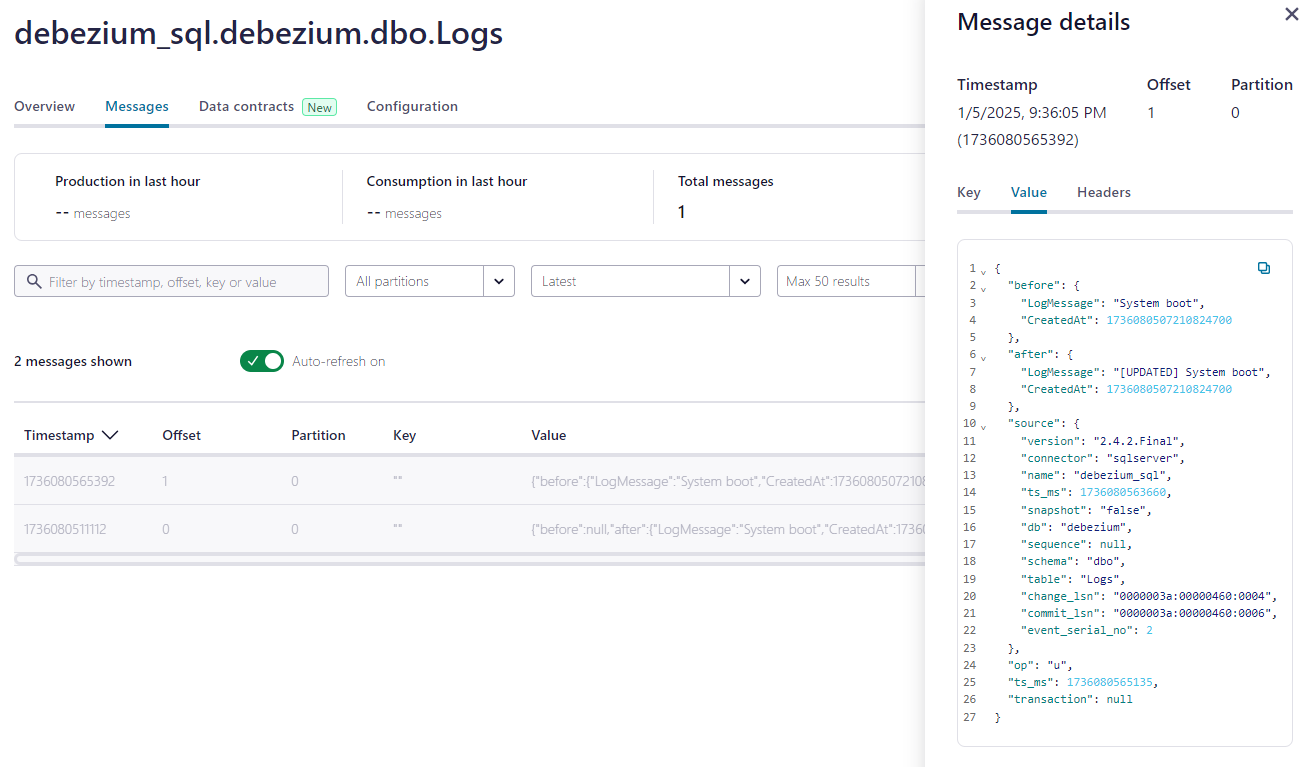Viewport: 1307px width, 767px height.
Task: Click the search magnifier icon in filter box
Action: tap(34, 282)
